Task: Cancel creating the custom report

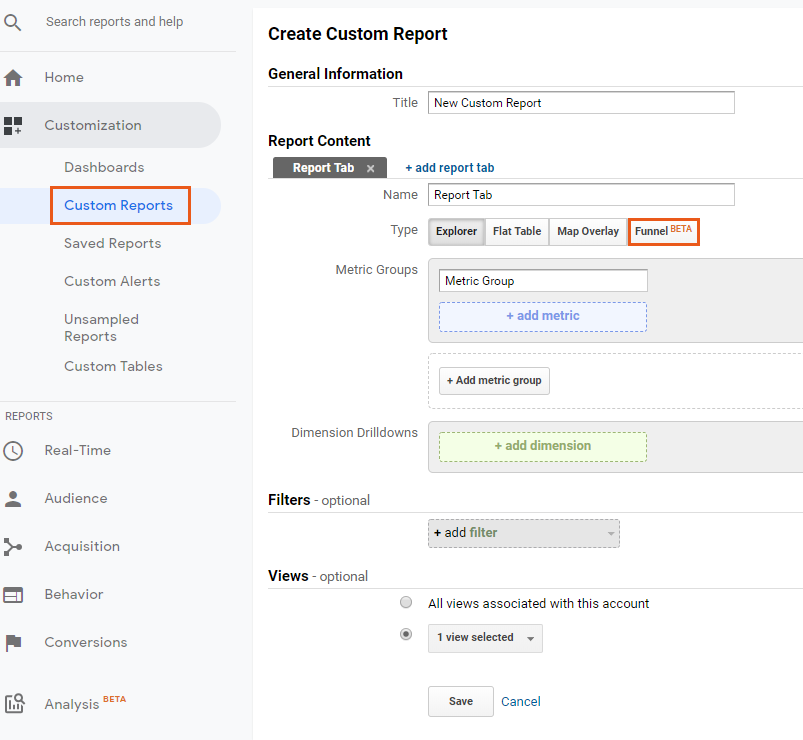Action: pyautogui.click(x=521, y=702)
